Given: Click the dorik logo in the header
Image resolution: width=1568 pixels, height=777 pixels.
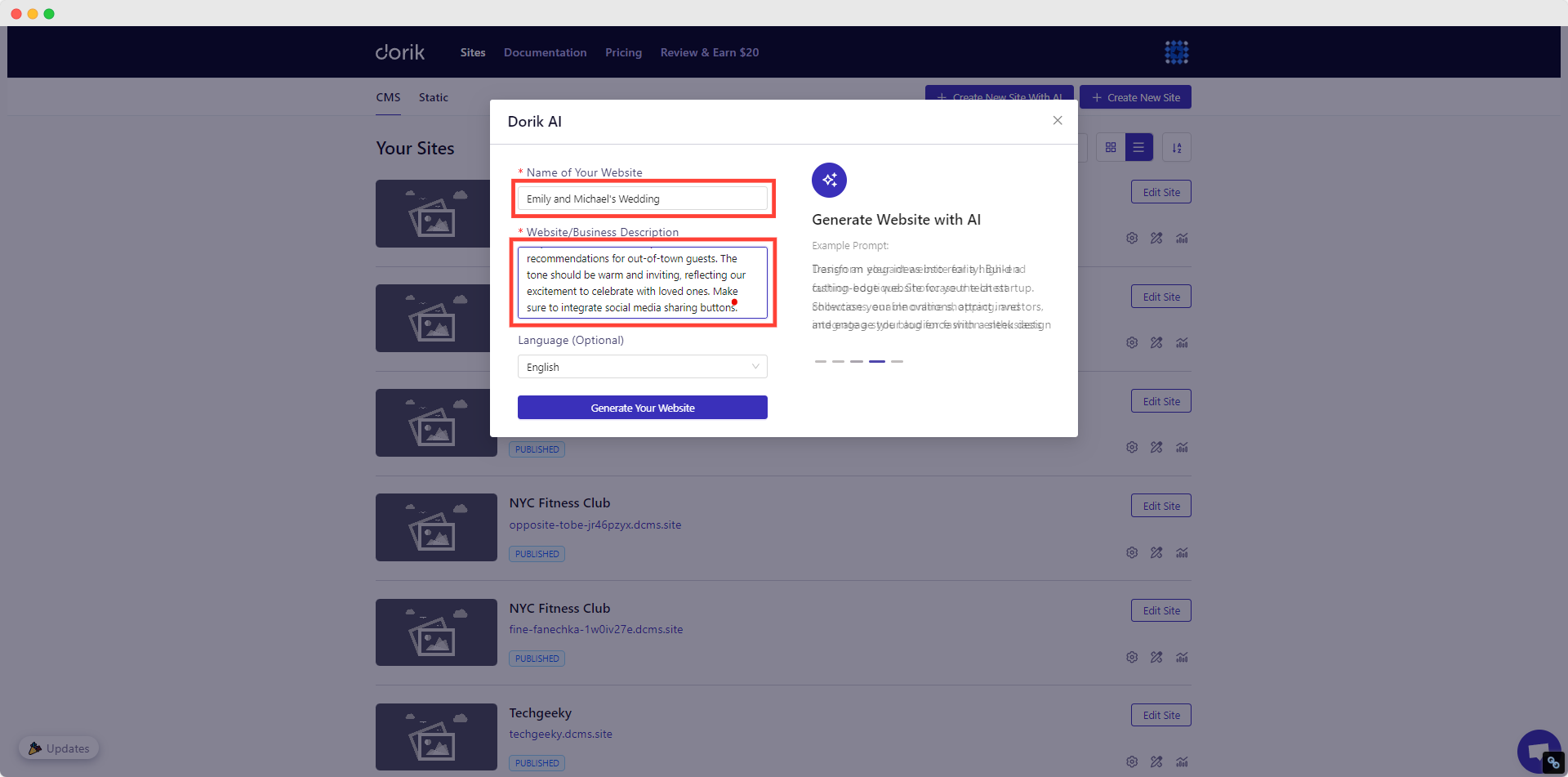Looking at the screenshot, I should point(399,52).
